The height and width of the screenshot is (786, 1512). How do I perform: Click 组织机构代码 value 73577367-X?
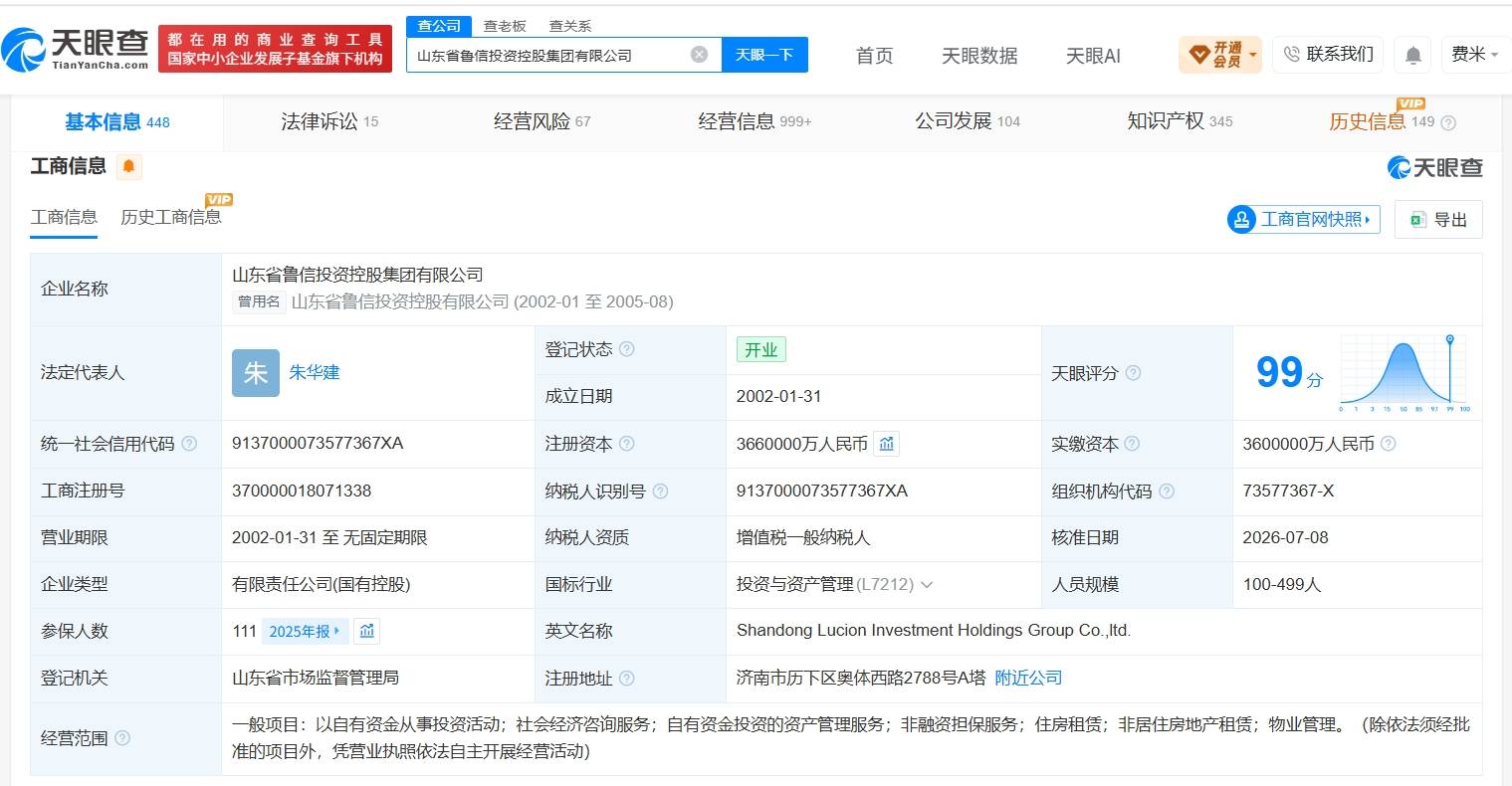point(1288,491)
